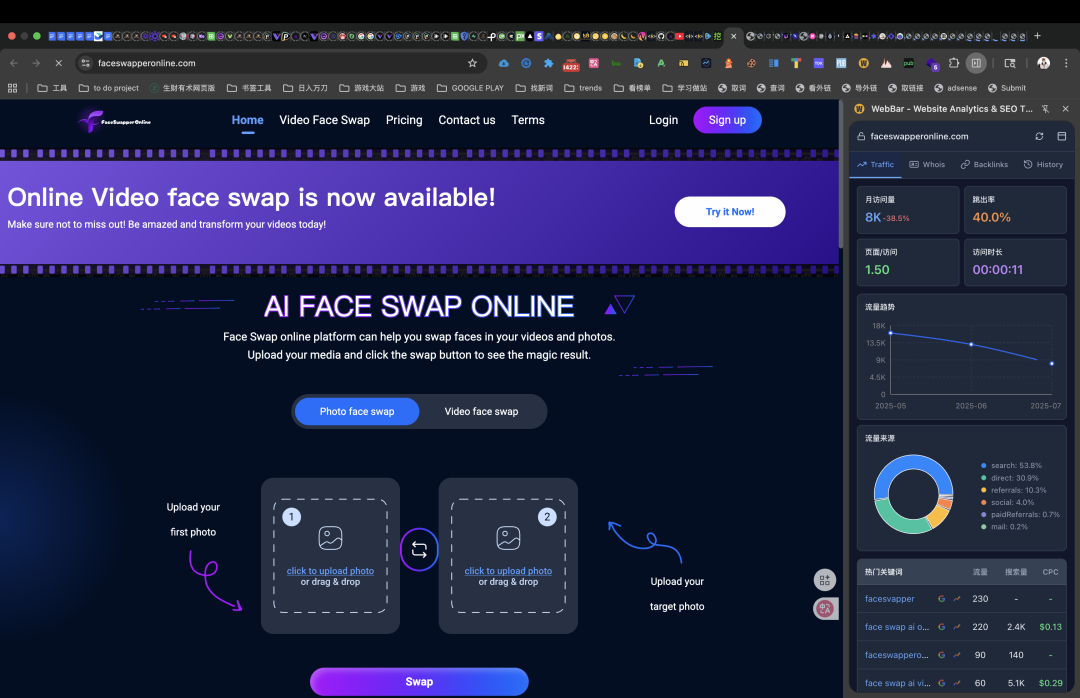Open the trends bookmarks folder

point(583,88)
